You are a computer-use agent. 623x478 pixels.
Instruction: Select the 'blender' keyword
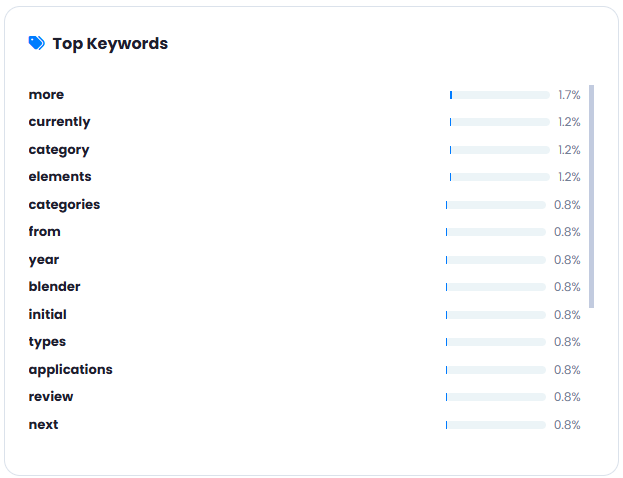[54, 286]
